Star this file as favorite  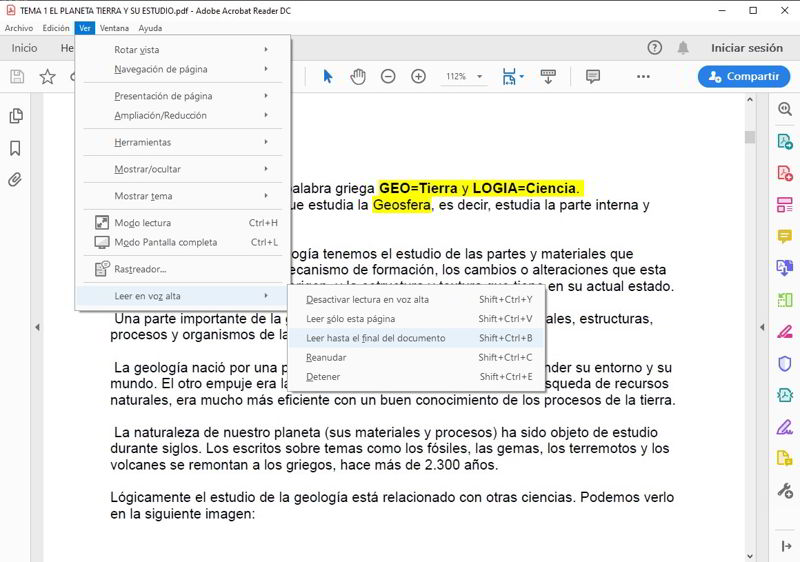pyautogui.click(x=47, y=77)
